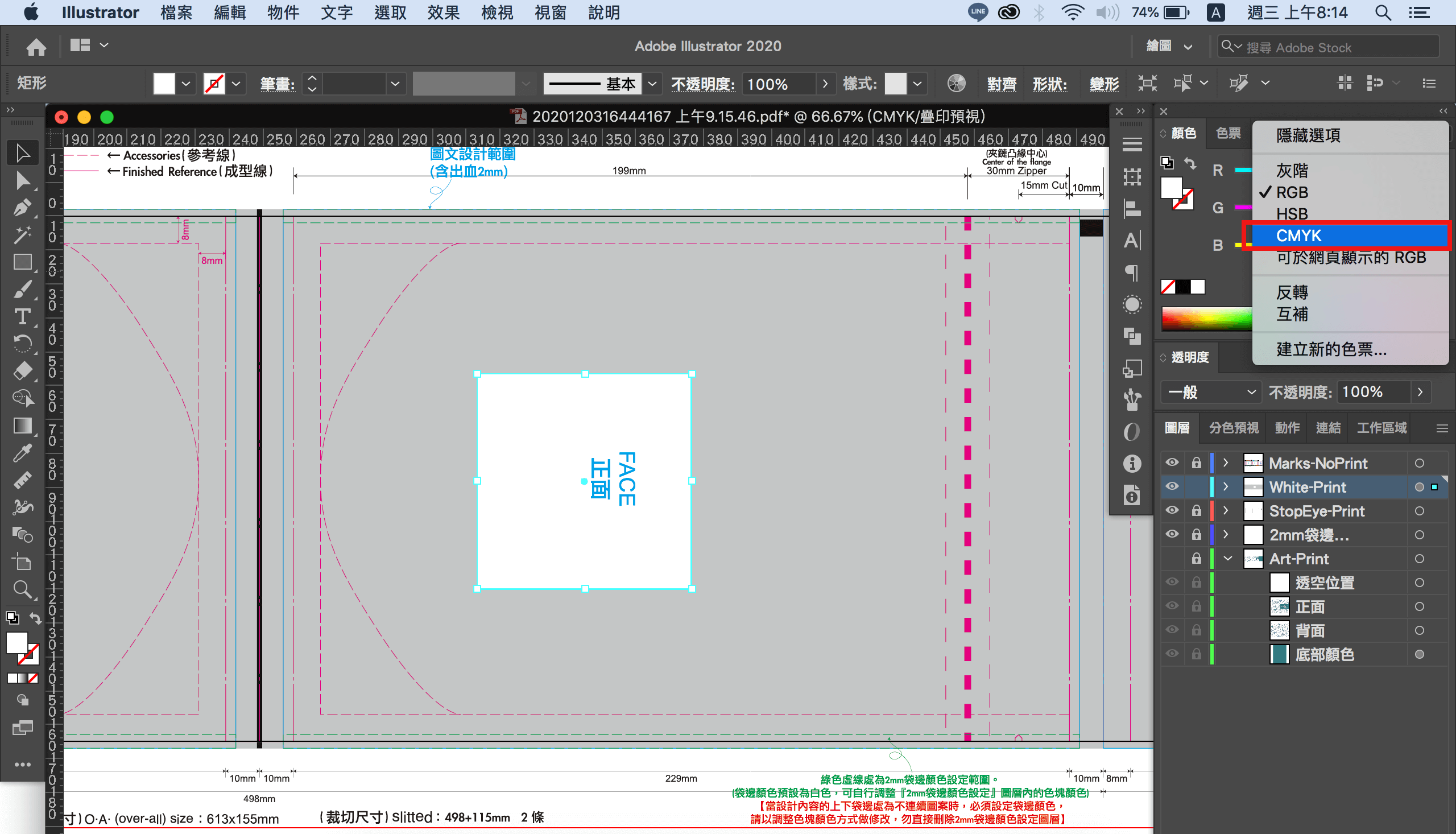Hide the Marks-NoPrint layer
This screenshot has height=834, width=1456.
click(1172, 463)
